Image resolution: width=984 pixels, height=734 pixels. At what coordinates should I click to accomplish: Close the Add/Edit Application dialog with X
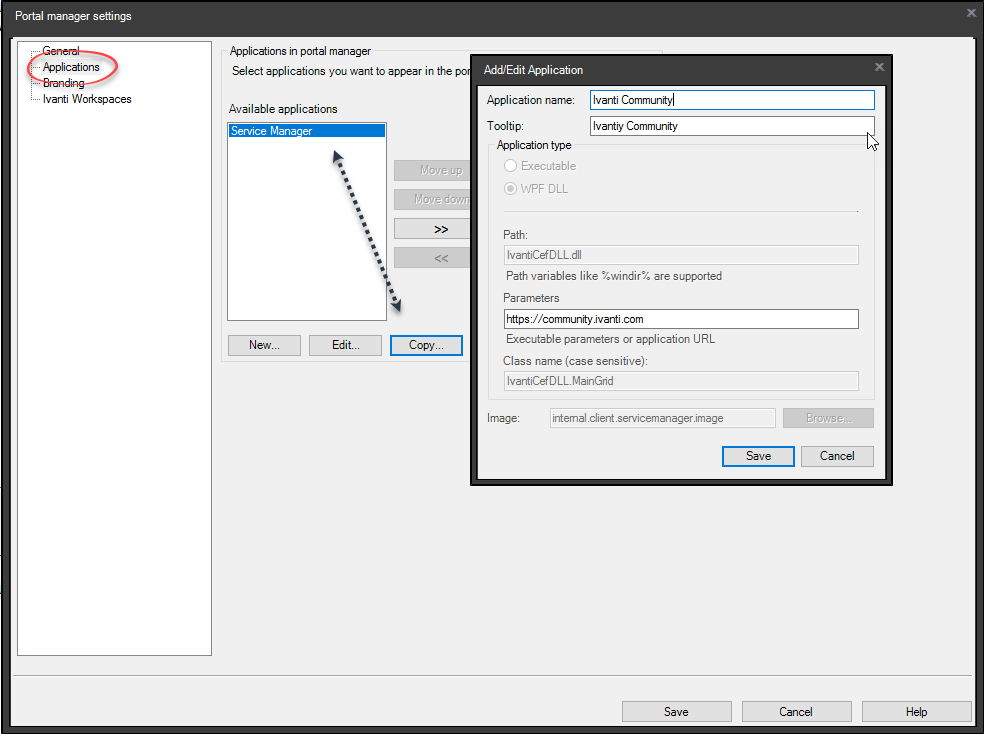tap(878, 67)
